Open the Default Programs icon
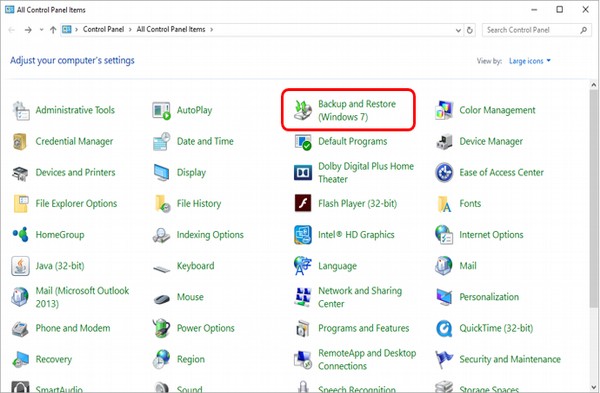 click(x=303, y=142)
